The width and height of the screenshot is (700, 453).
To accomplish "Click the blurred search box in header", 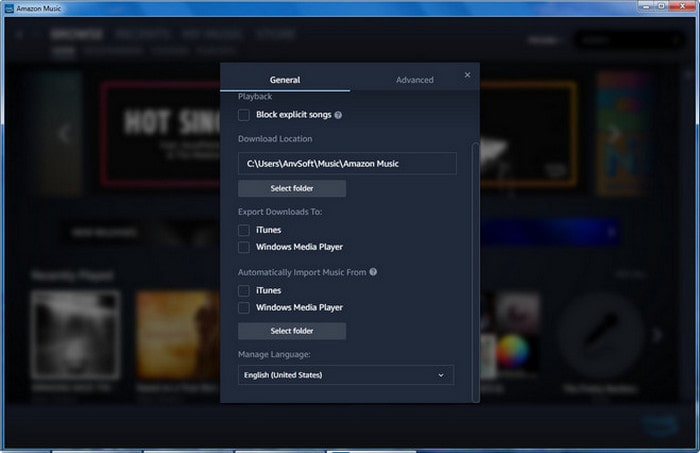I will click(629, 40).
